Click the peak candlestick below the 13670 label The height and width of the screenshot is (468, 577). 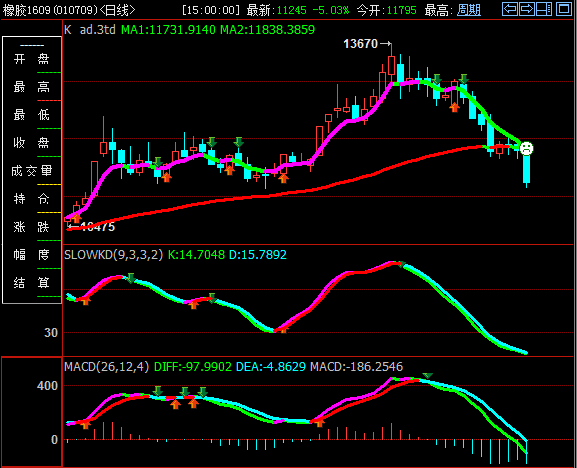(x=392, y=65)
